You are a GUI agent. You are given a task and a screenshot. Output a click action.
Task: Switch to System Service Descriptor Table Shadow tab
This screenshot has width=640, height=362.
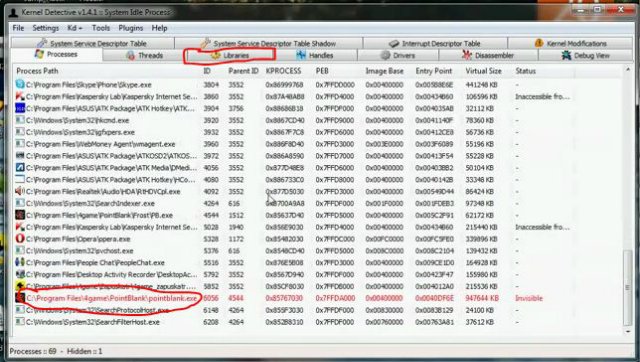(269, 43)
